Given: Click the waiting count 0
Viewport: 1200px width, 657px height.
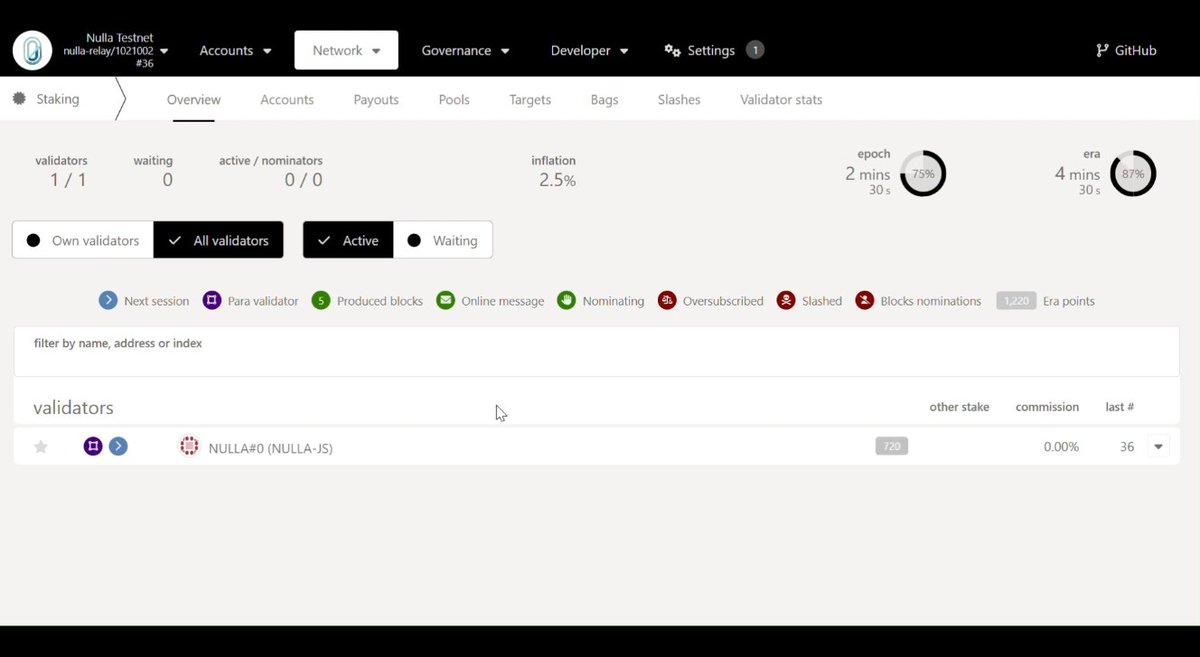Looking at the screenshot, I should tap(167, 180).
